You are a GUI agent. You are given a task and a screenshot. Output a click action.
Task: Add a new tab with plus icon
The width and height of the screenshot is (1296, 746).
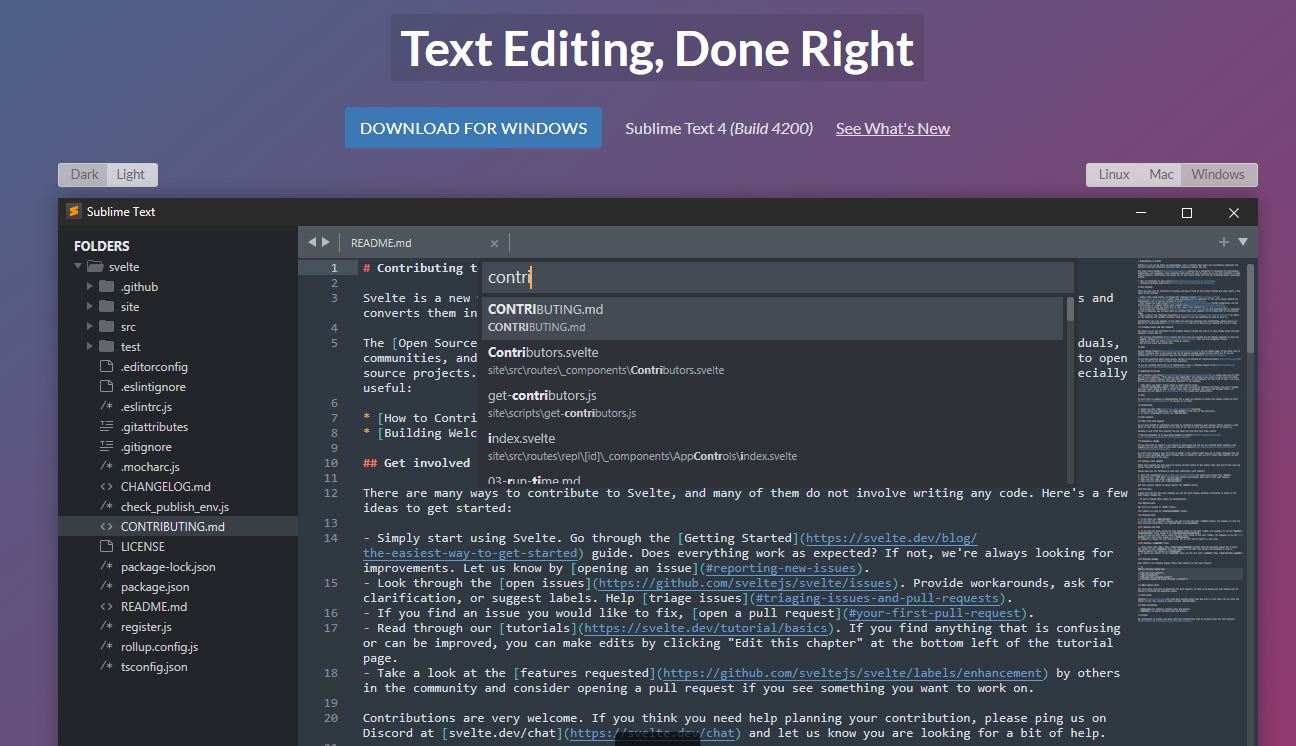1224,242
